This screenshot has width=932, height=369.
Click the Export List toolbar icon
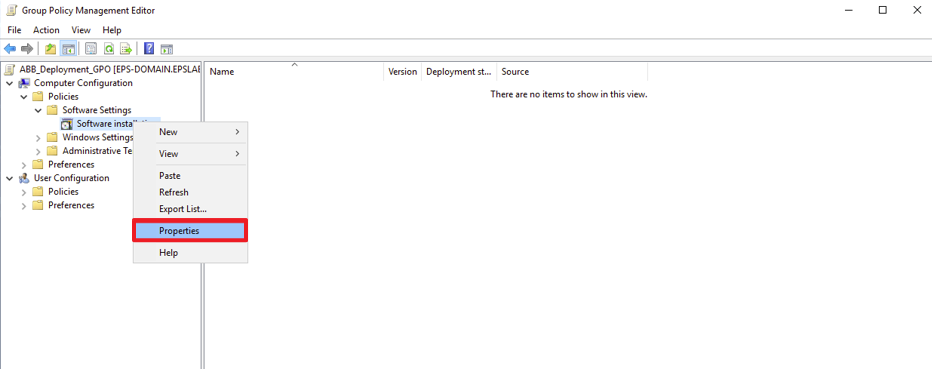coord(126,49)
